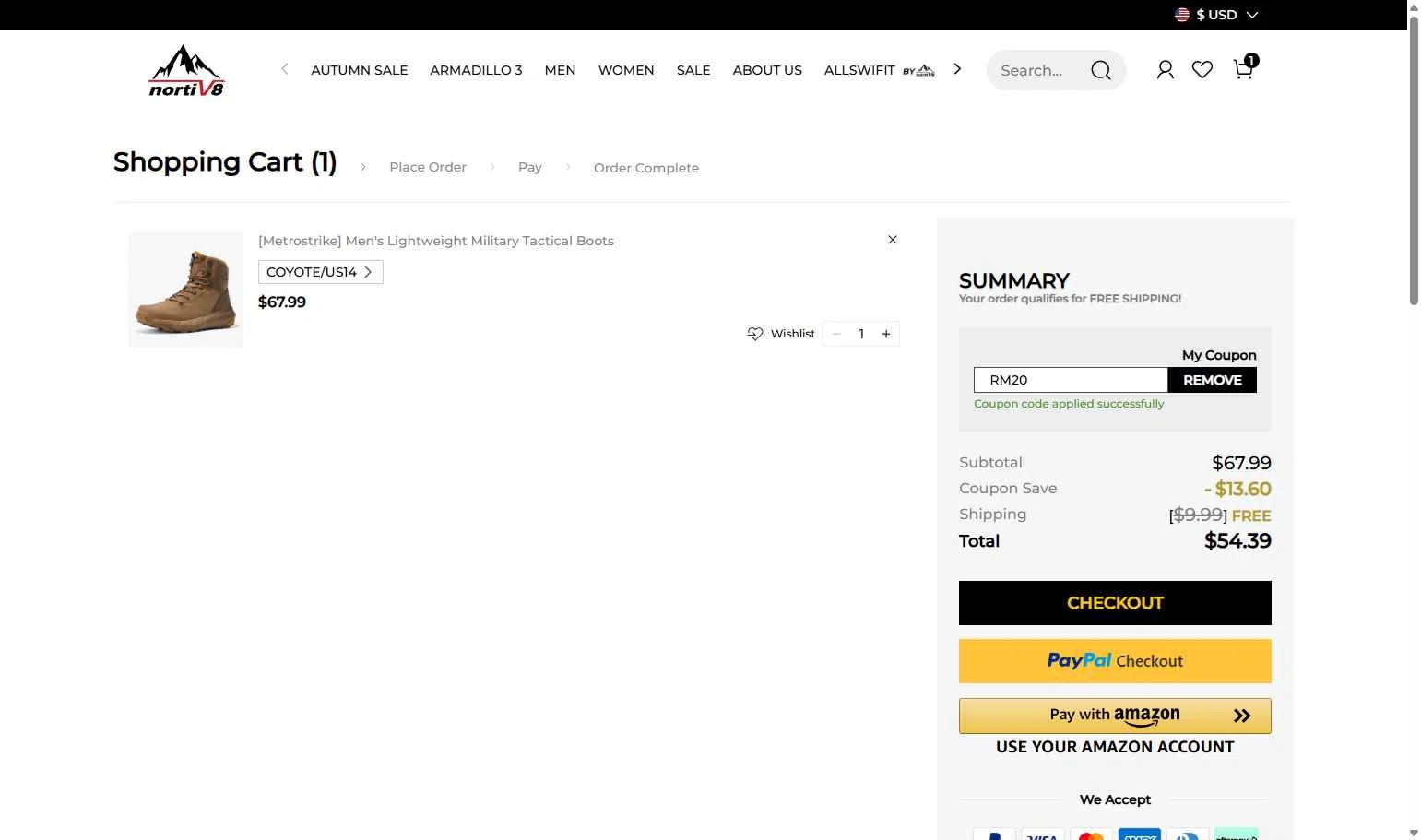Click the RM20 coupon code field
The image size is (1421, 840).
1071,380
